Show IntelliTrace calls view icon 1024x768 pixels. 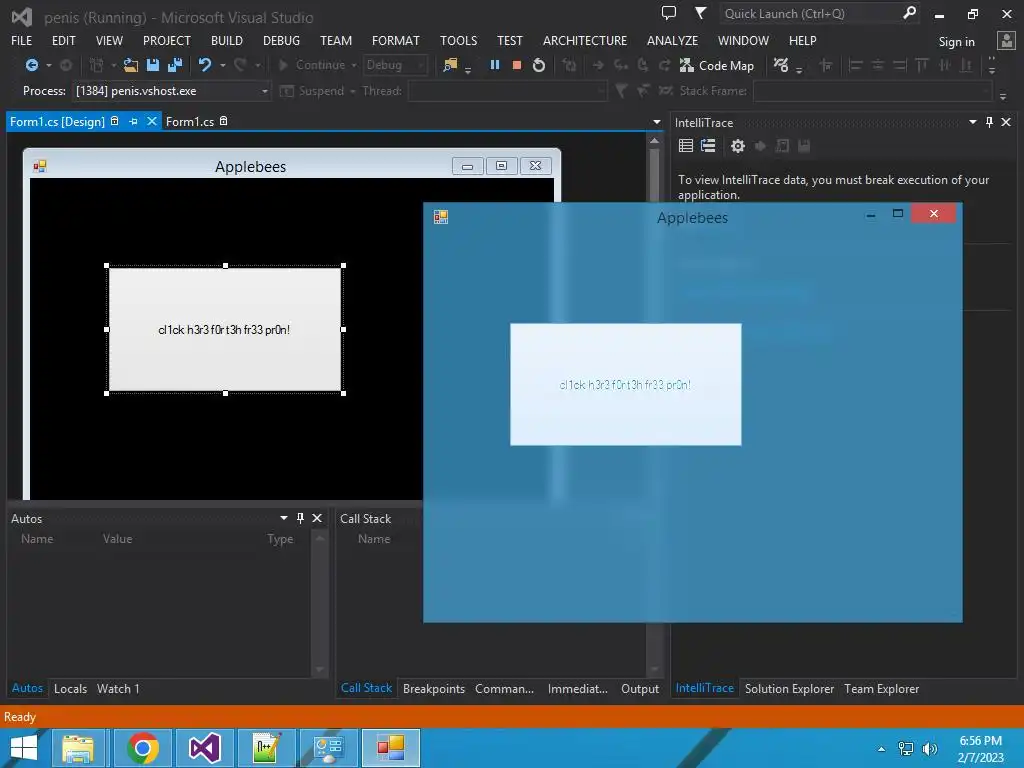point(708,146)
